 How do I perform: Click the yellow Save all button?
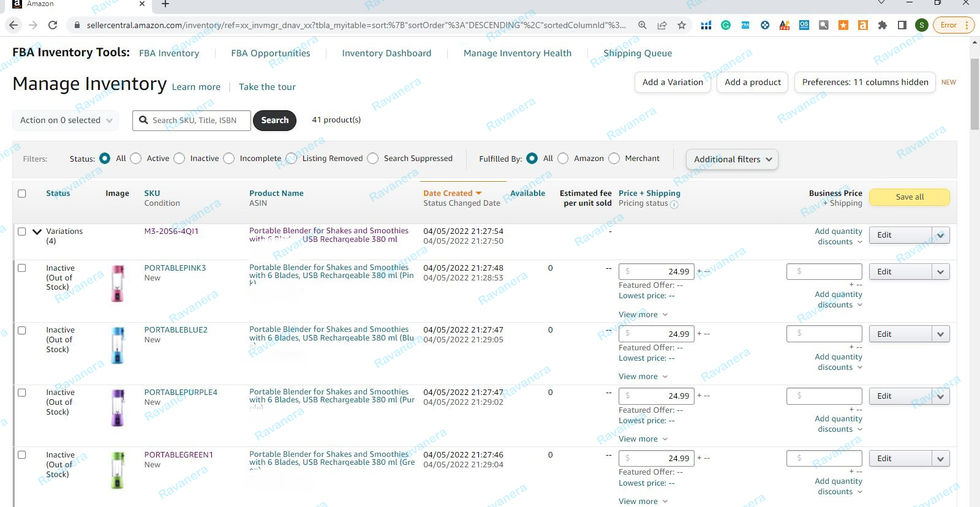coord(909,197)
